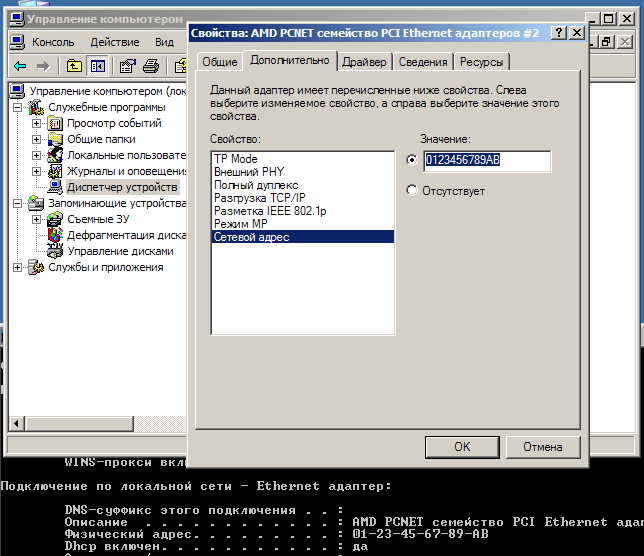Click the Services and Applications icon
The image size is (644, 556).
[x=36, y=267]
